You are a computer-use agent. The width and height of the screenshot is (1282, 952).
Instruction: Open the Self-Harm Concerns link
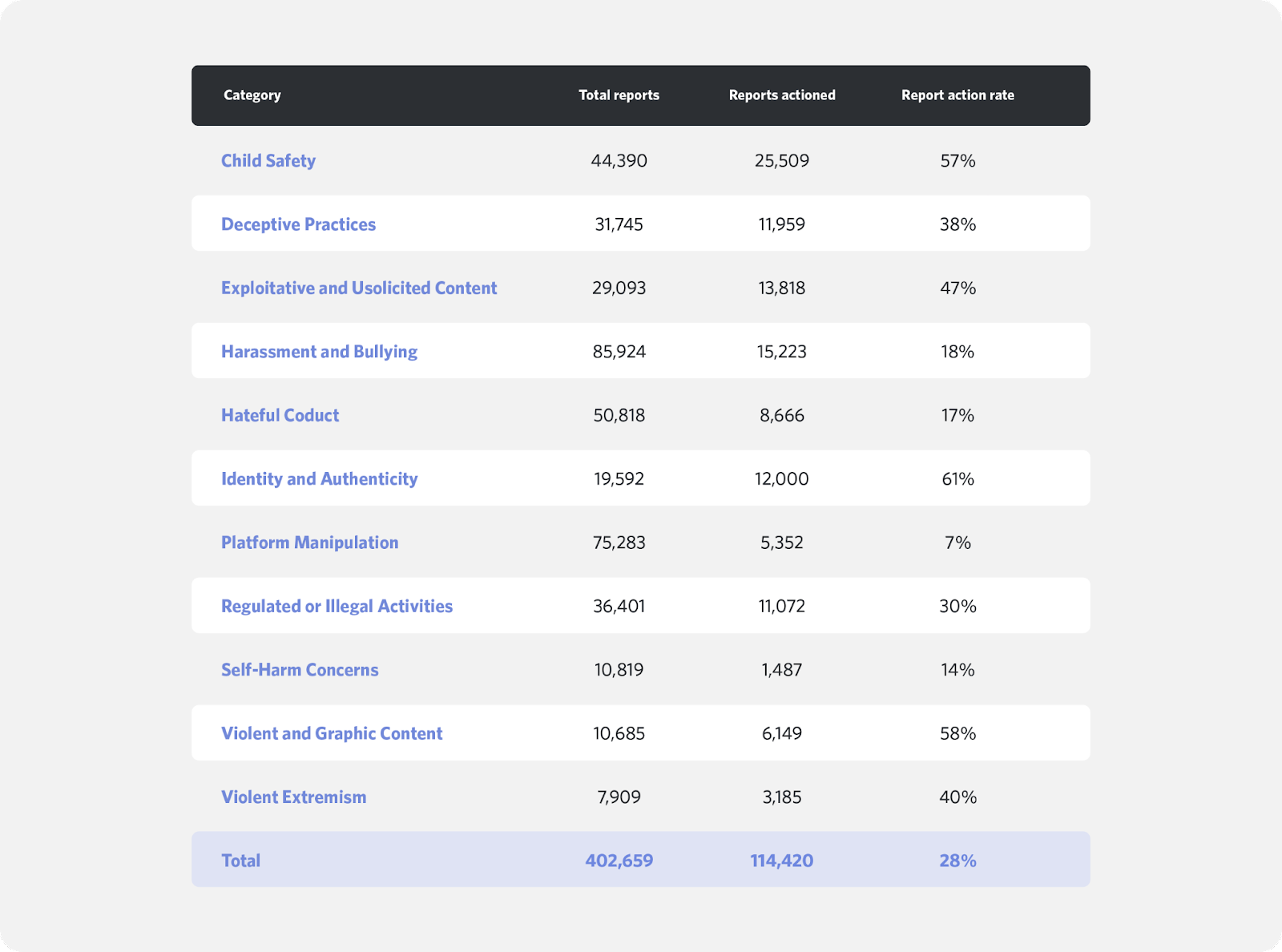(300, 670)
